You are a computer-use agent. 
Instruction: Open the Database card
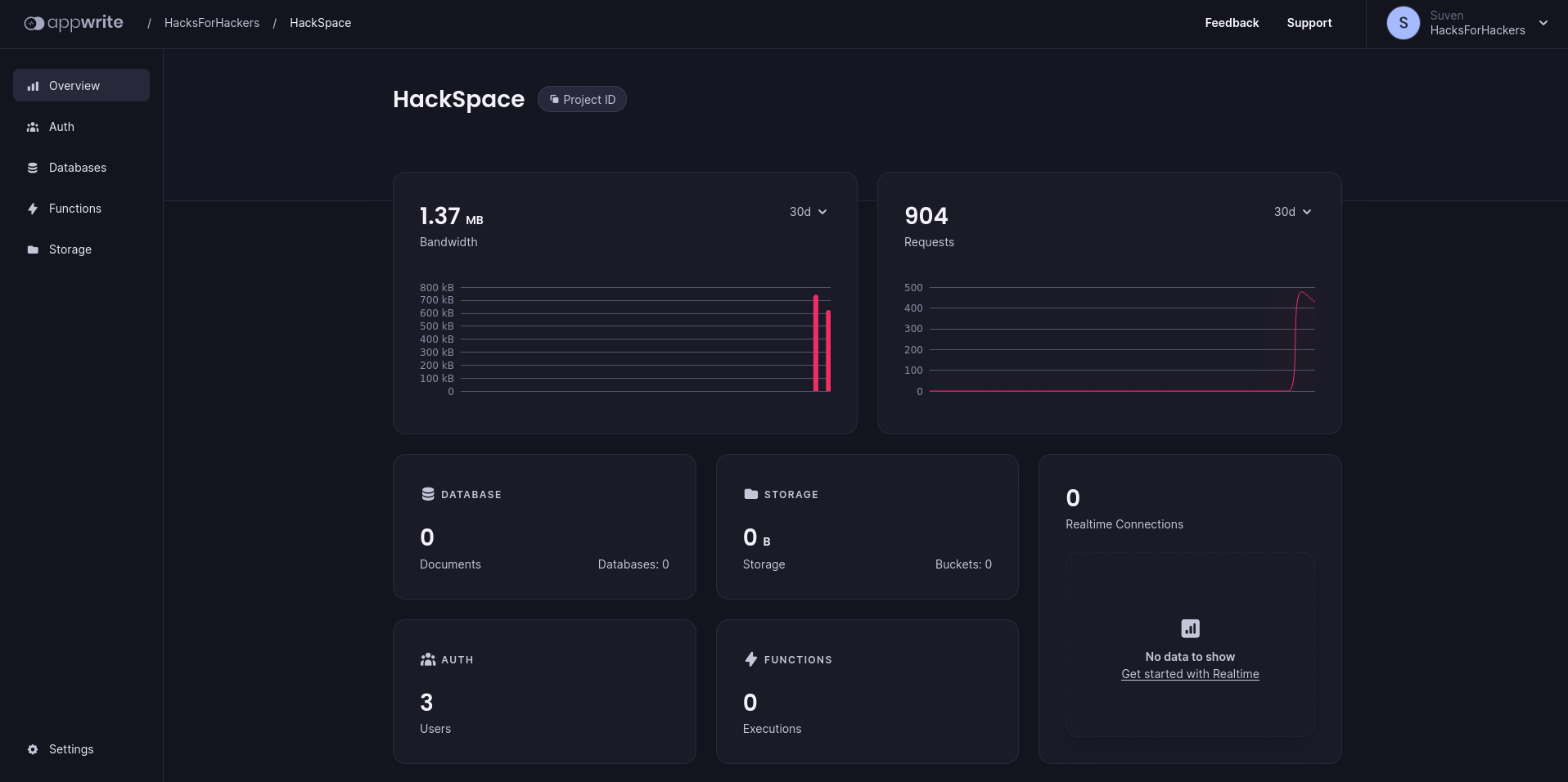point(544,527)
